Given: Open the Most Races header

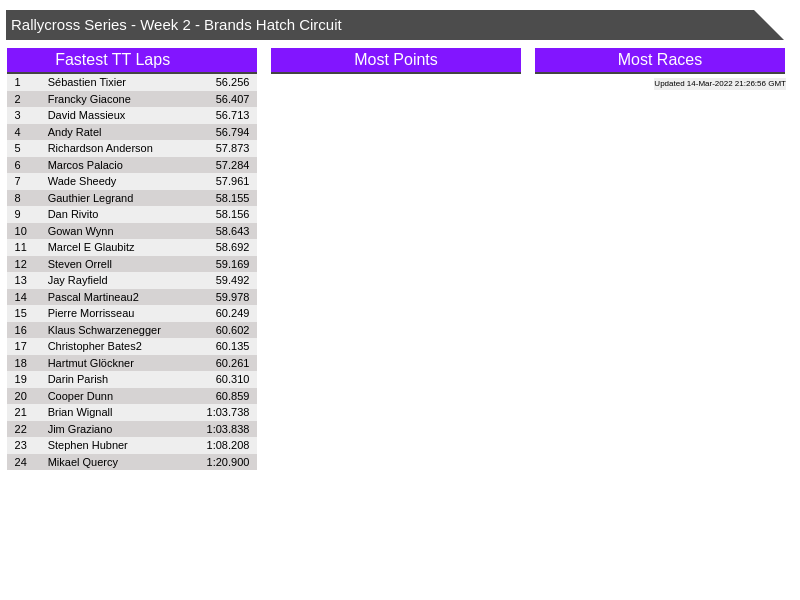Looking at the screenshot, I should (x=659, y=60).
